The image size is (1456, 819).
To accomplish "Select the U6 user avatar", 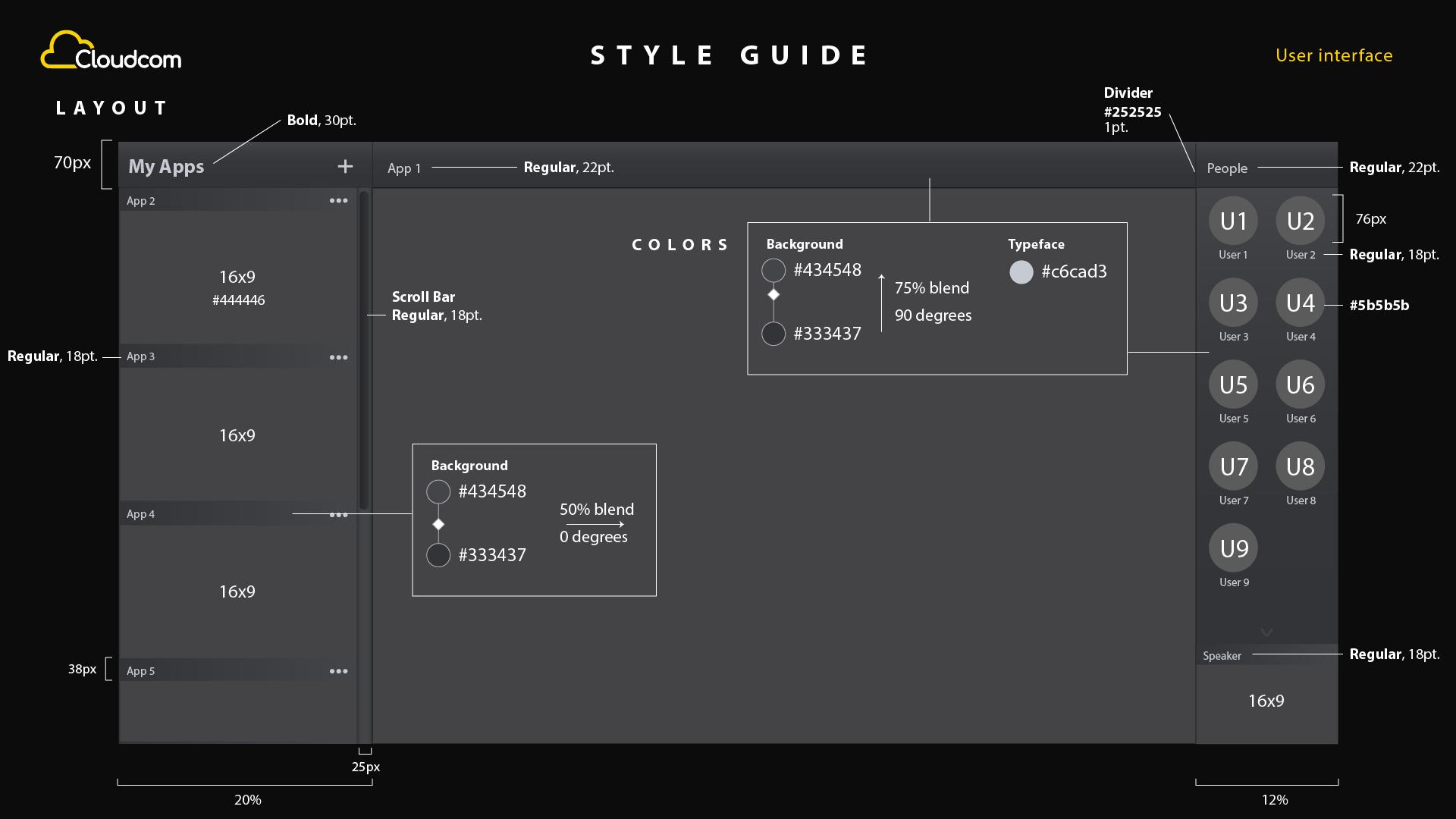I will 1300,384.
